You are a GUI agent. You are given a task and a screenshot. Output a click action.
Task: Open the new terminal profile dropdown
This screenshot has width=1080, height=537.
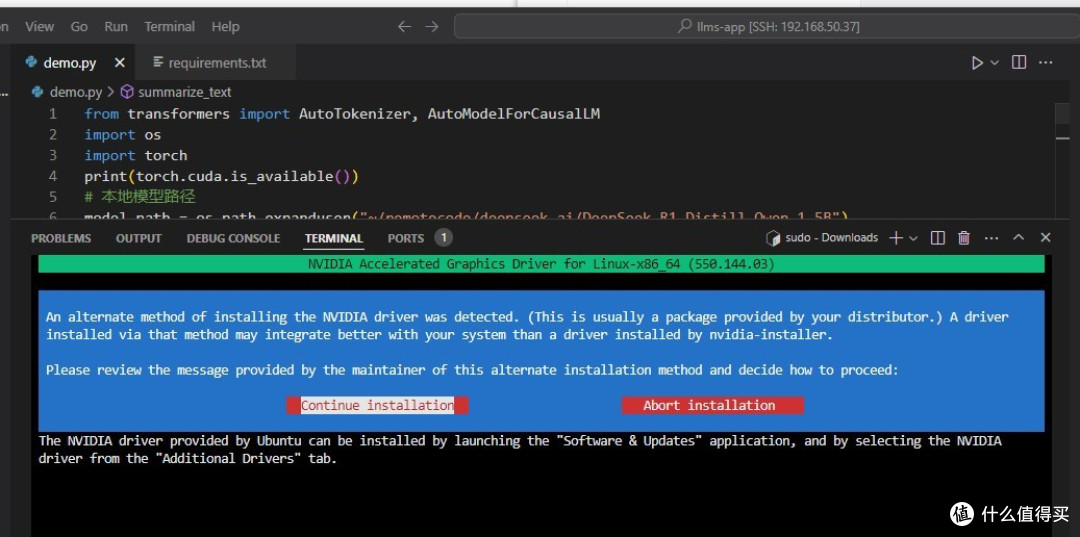coord(913,238)
